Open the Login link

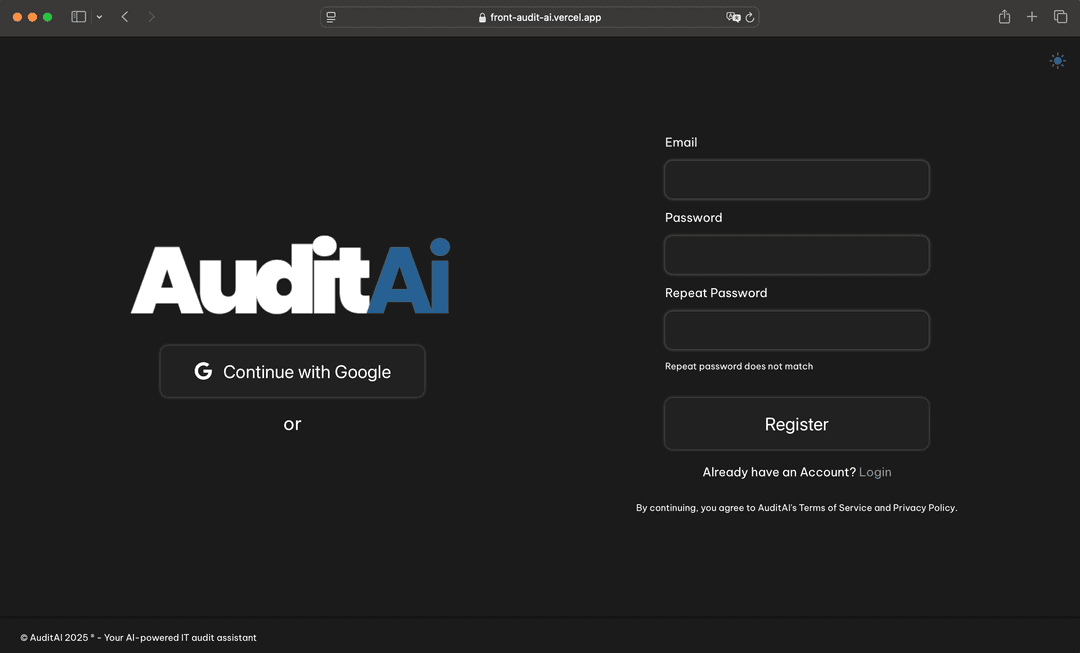tap(875, 471)
